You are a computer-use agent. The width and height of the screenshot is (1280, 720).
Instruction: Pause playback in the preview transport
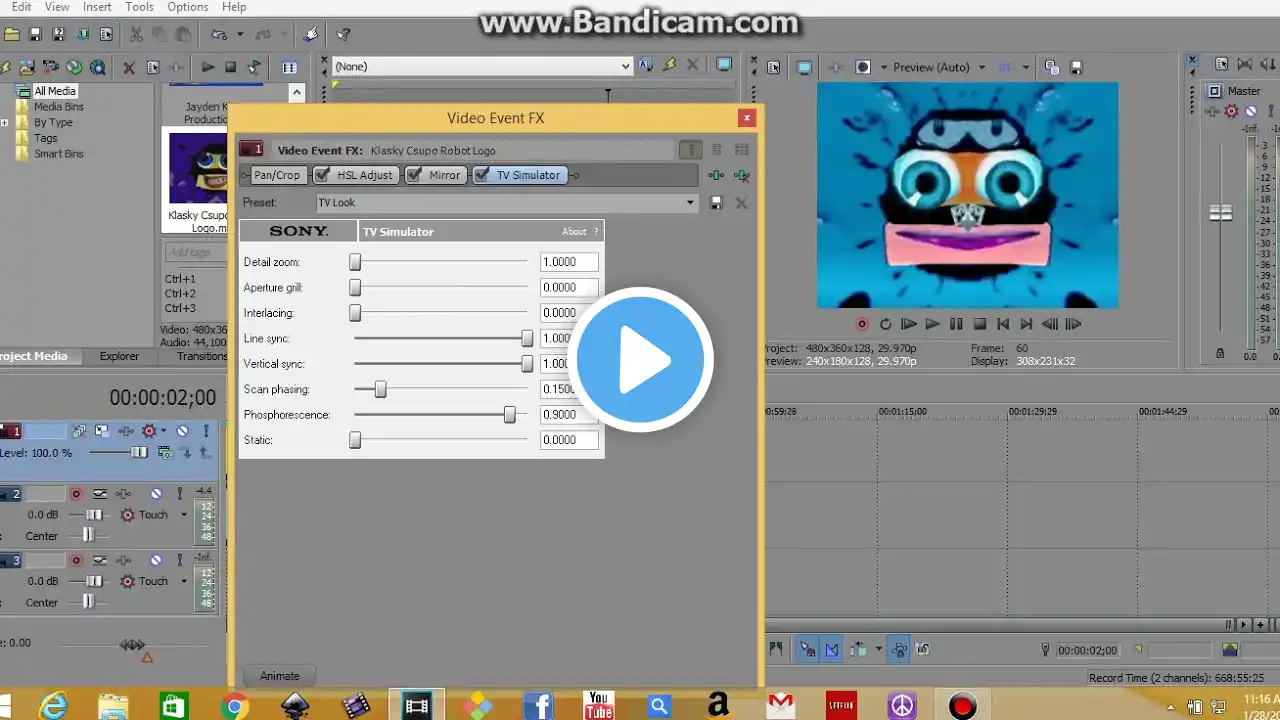(x=956, y=324)
